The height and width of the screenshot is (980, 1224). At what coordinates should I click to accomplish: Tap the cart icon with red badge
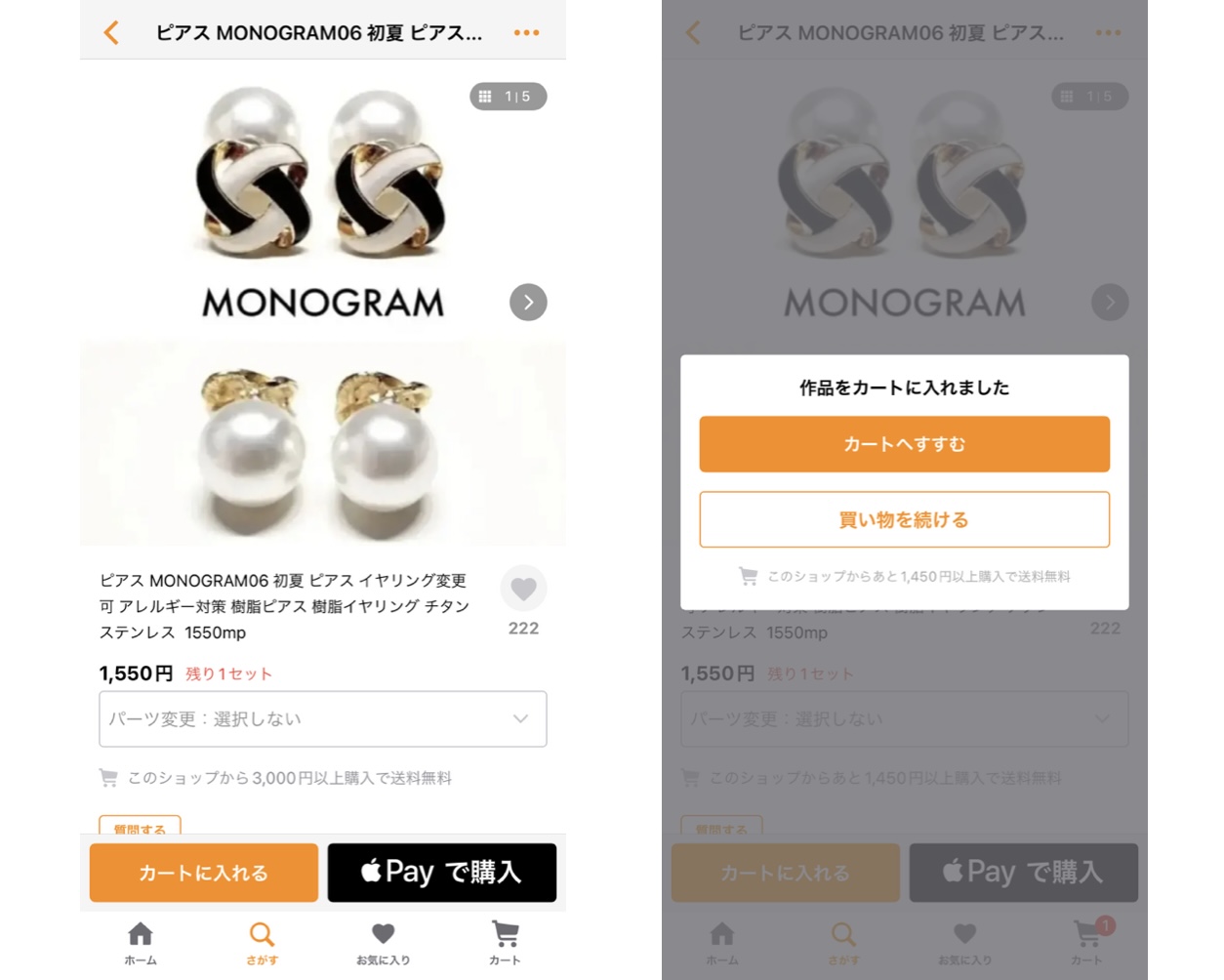(x=1089, y=937)
